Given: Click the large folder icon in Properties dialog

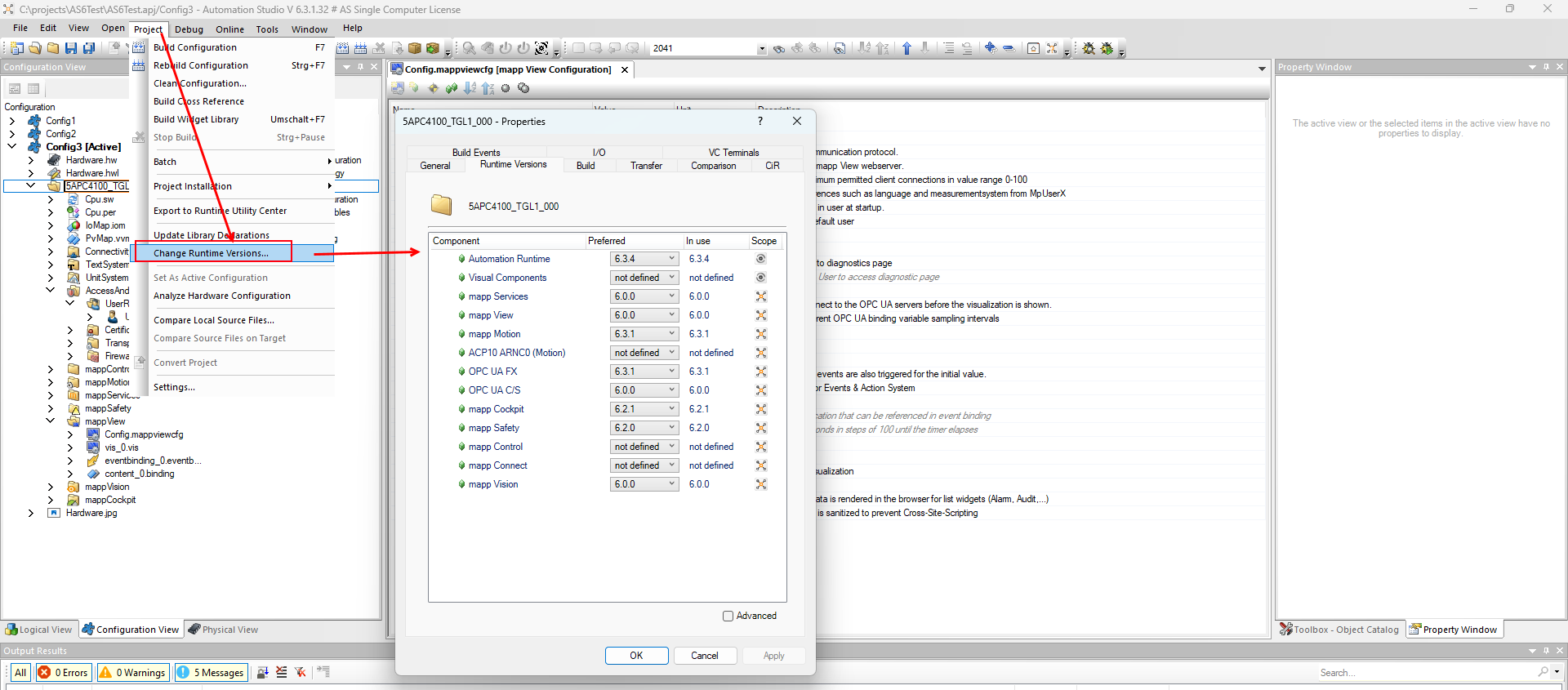Looking at the screenshot, I should point(442,205).
